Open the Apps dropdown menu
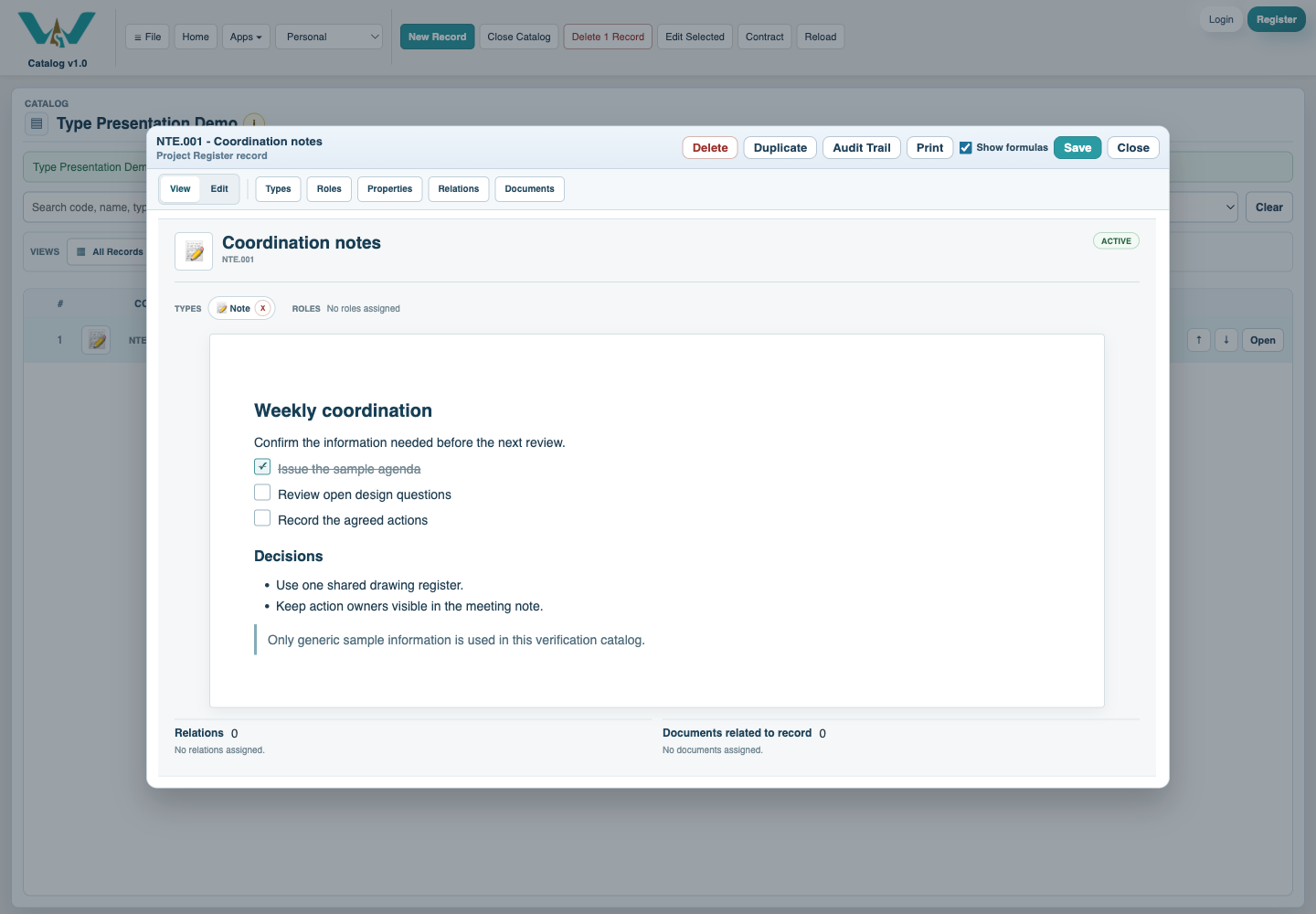The width and height of the screenshot is (1316, 914). pos(246,37)
